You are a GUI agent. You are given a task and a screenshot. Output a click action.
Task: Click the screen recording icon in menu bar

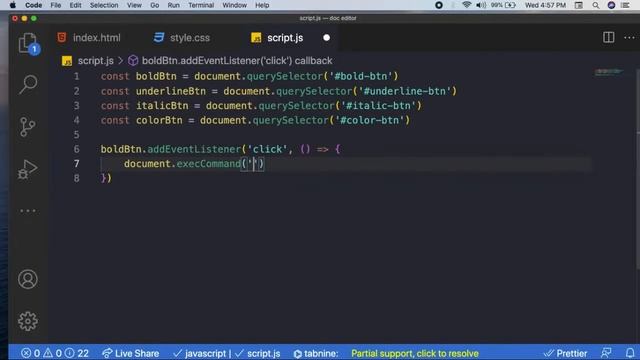click(x=439, y=5)
